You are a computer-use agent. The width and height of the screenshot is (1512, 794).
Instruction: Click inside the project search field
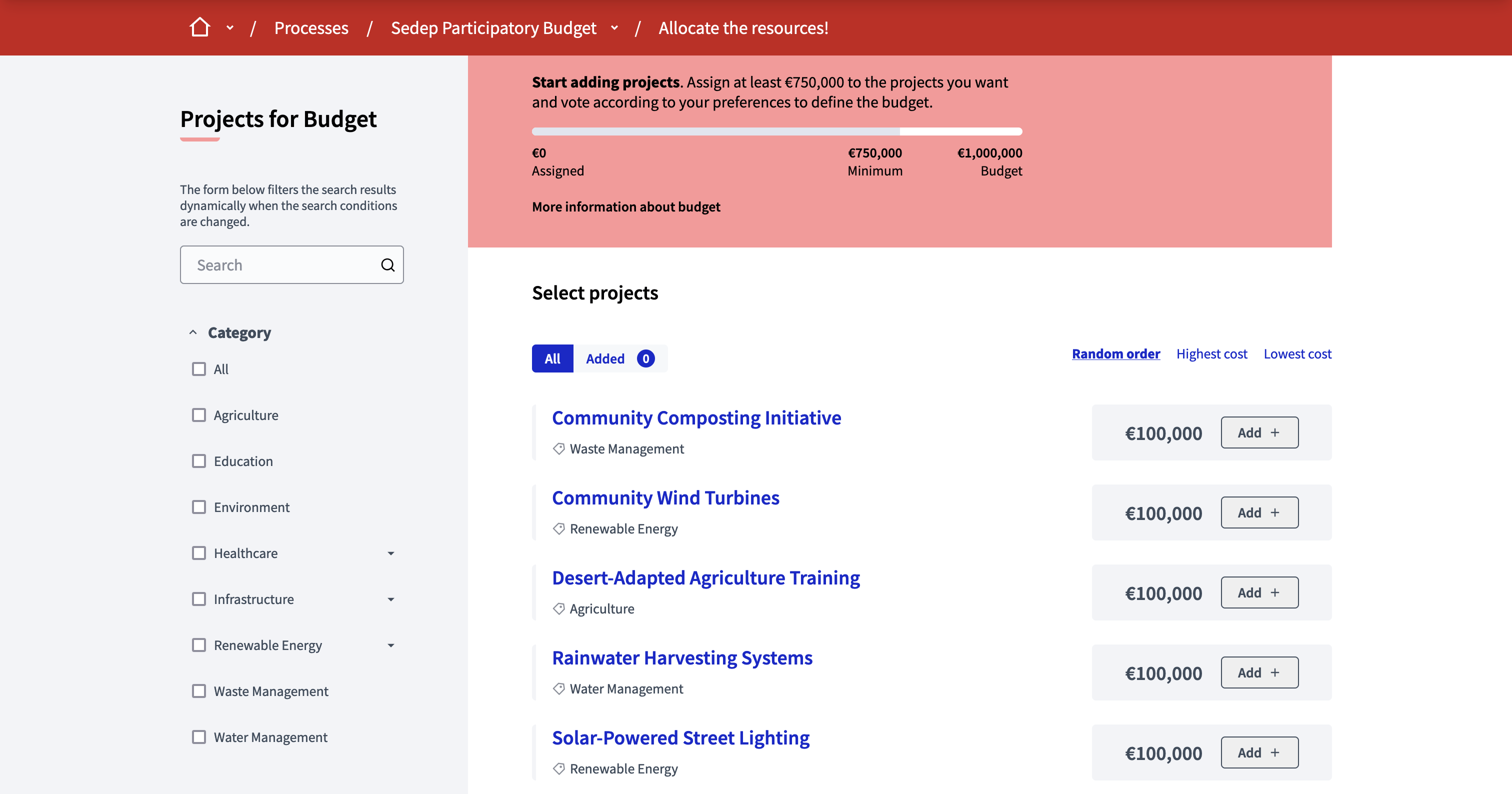point(281,264)
